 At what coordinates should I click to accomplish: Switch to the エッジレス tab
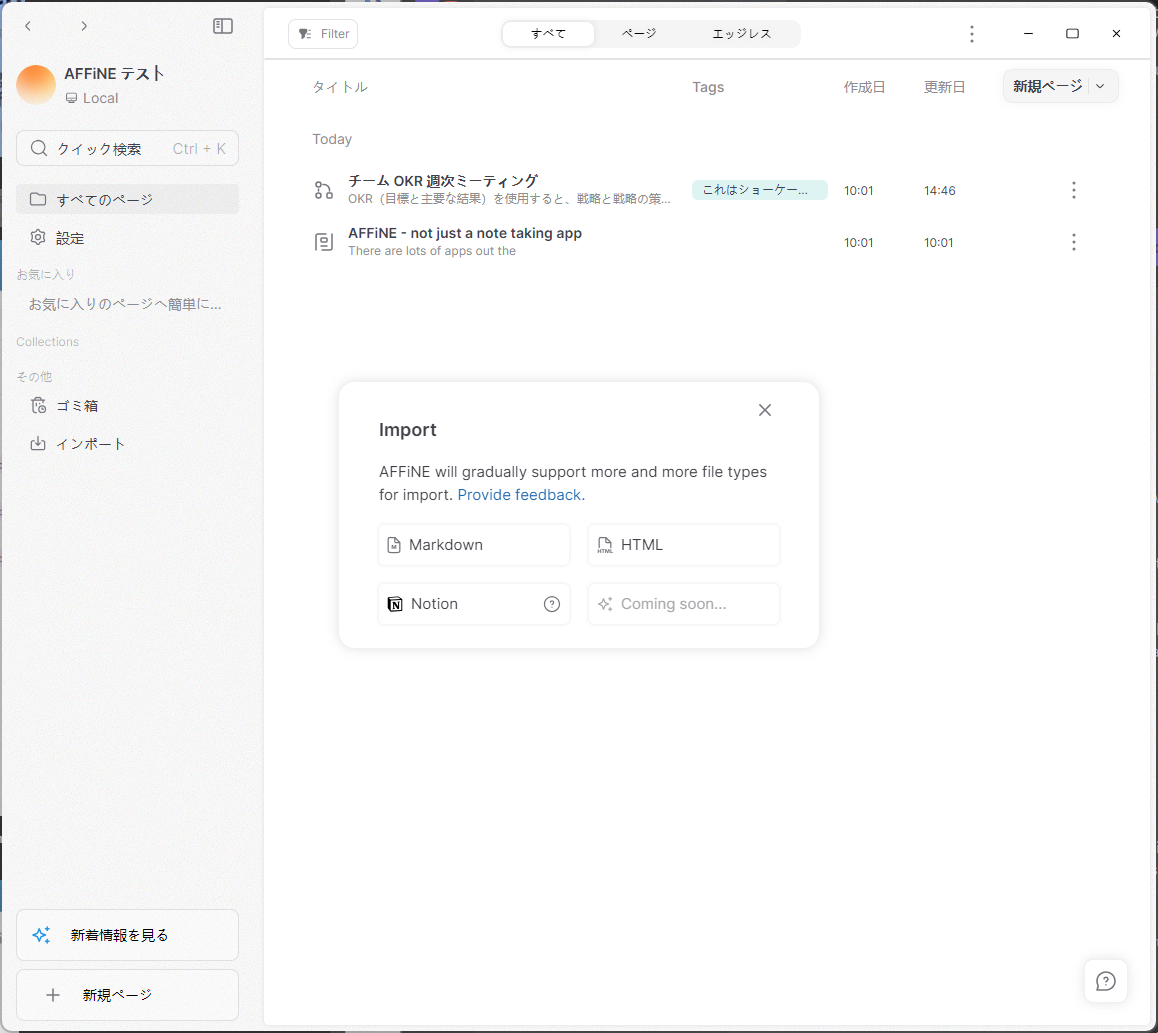click(x=741, y=34)
